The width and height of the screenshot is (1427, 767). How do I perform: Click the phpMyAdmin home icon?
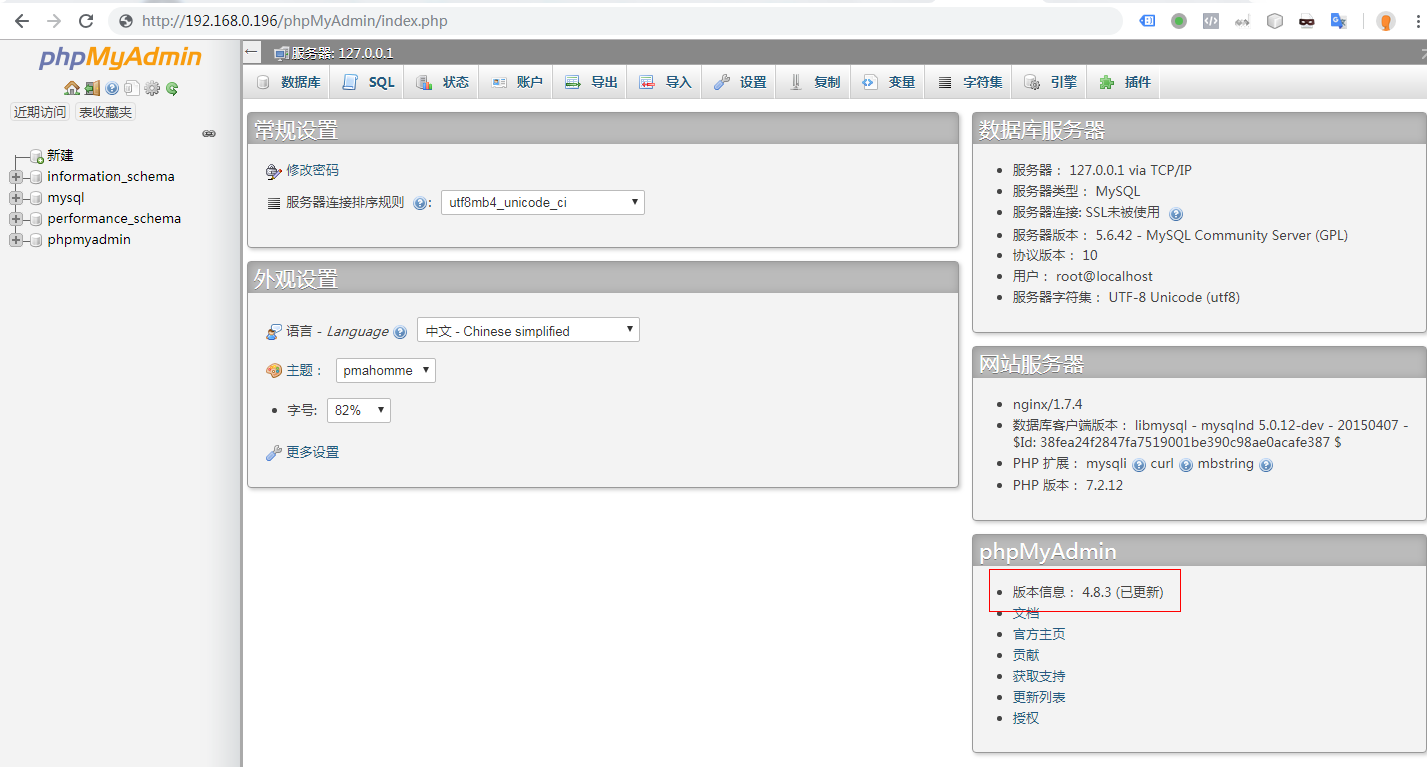tap(72, 88)
